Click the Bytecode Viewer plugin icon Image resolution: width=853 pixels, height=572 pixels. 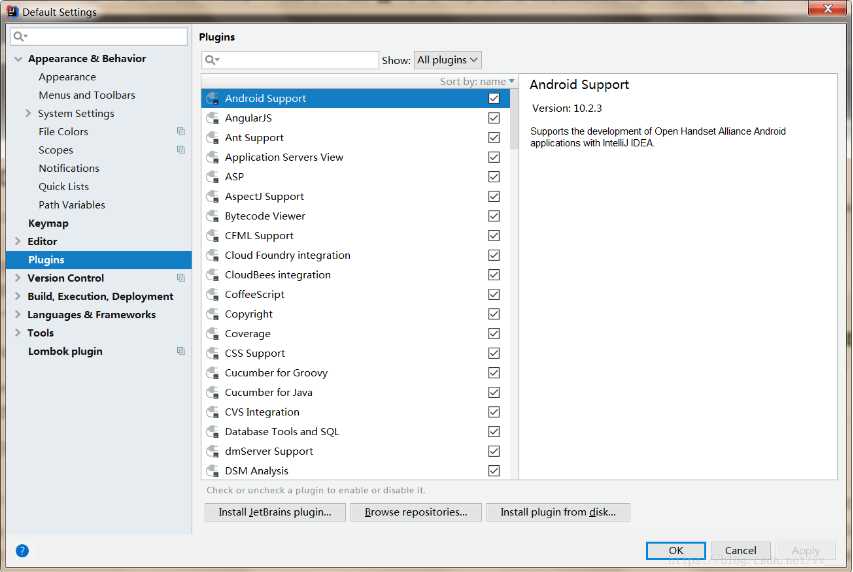coord(213,216)
